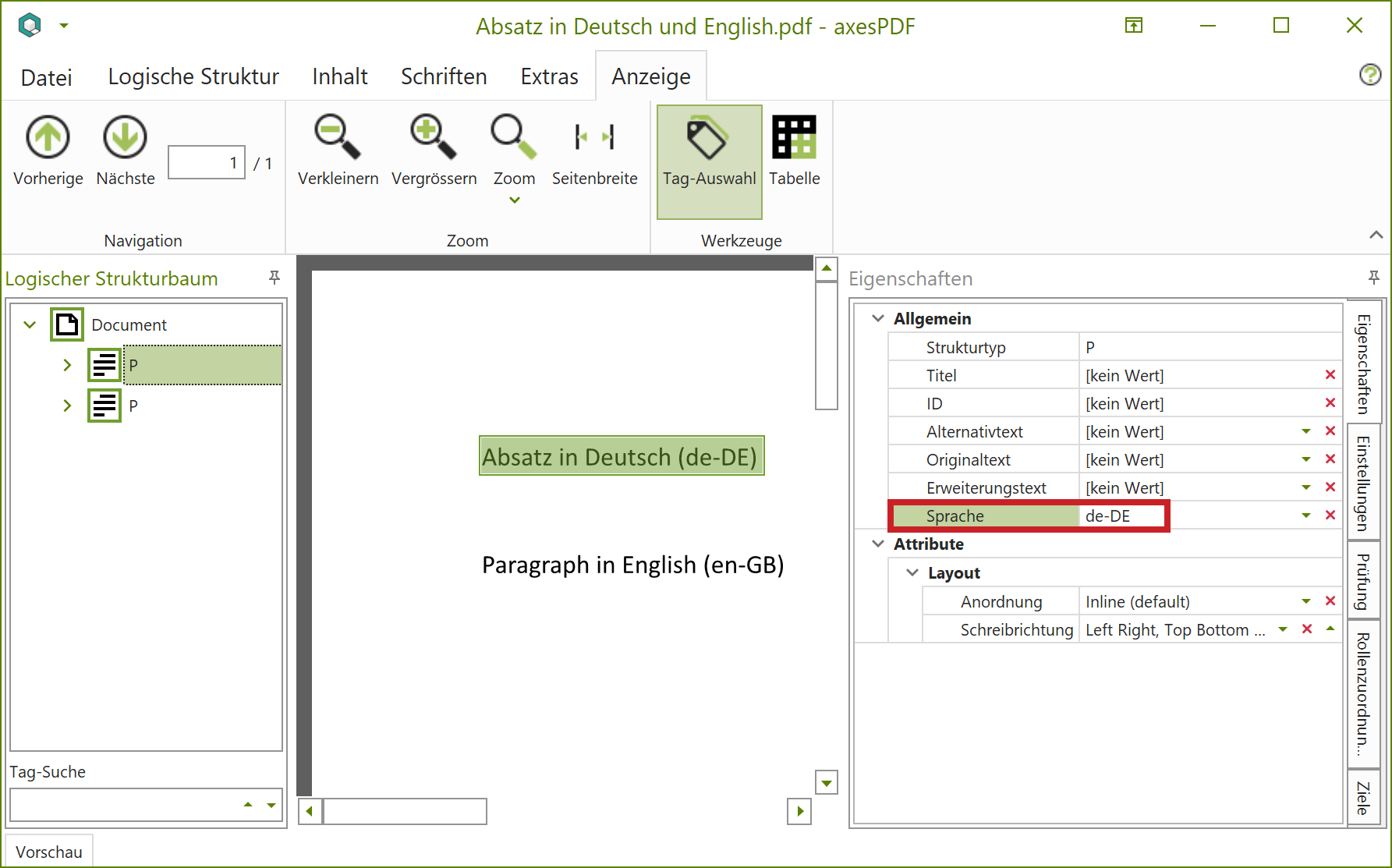
Task: Remove the Erweiterungstext value
Action: (1330, 487)
